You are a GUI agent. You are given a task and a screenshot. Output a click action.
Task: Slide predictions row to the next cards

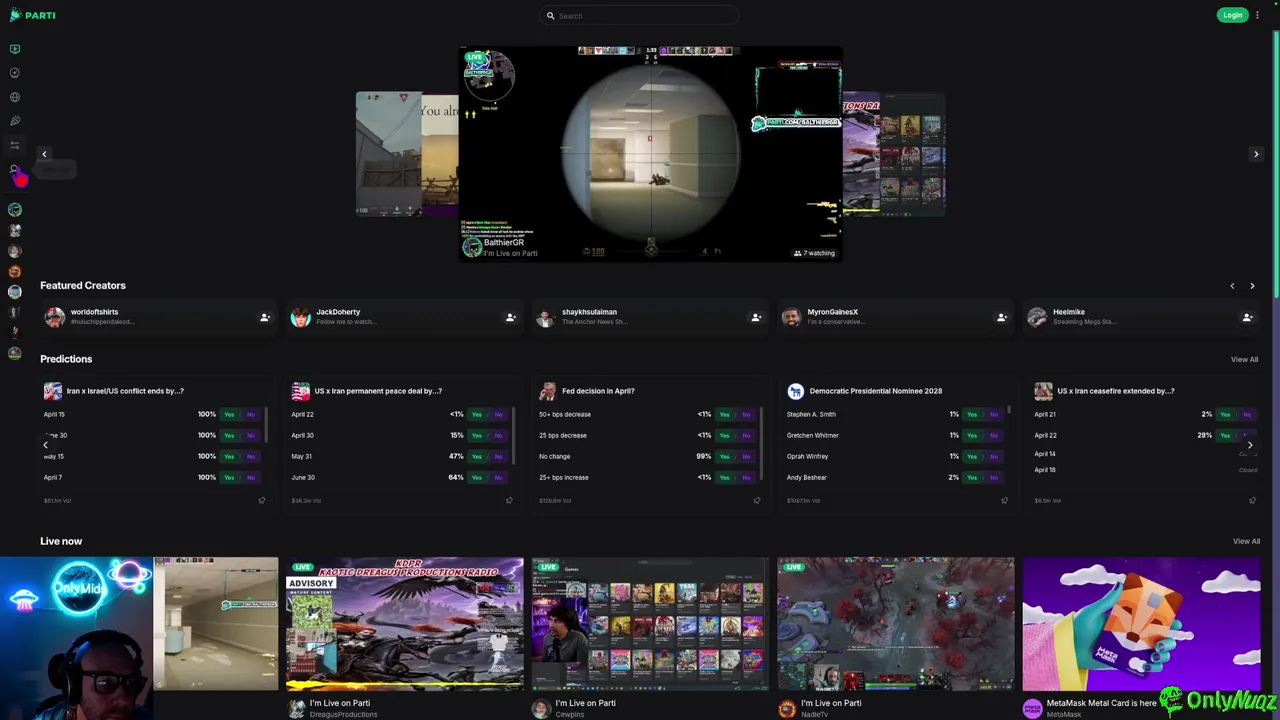tap(1249, 445)
